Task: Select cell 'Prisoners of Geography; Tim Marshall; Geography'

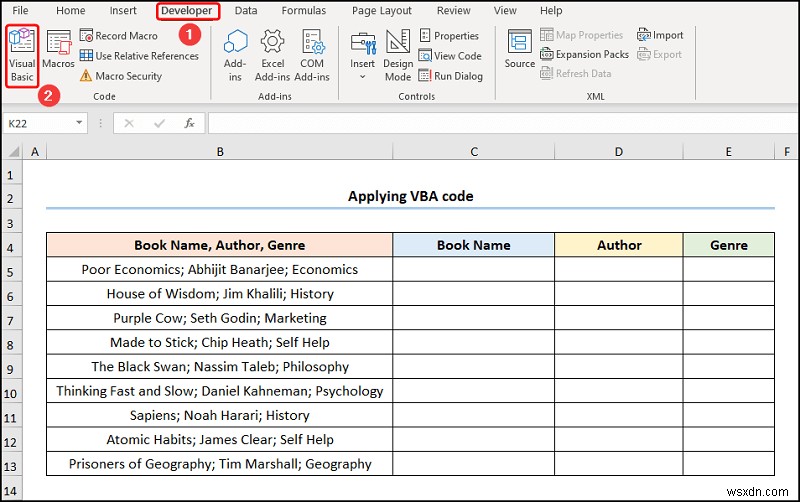Action: (220, 464)
